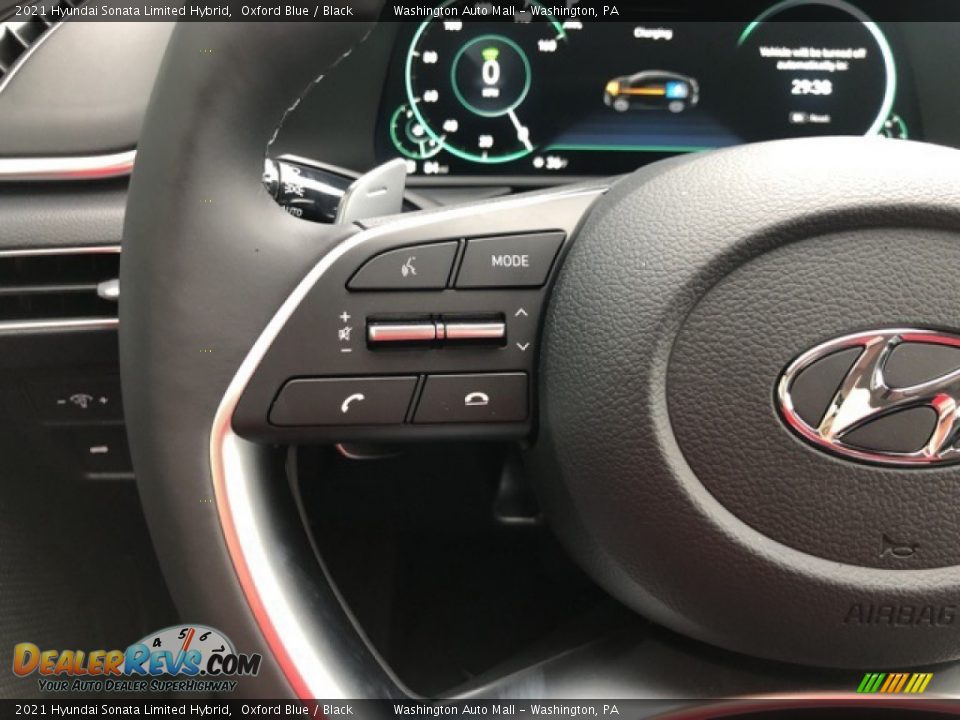The image size is (960, 720).
Task: Click the seek up chevron arrow
Action: point(521,312)
